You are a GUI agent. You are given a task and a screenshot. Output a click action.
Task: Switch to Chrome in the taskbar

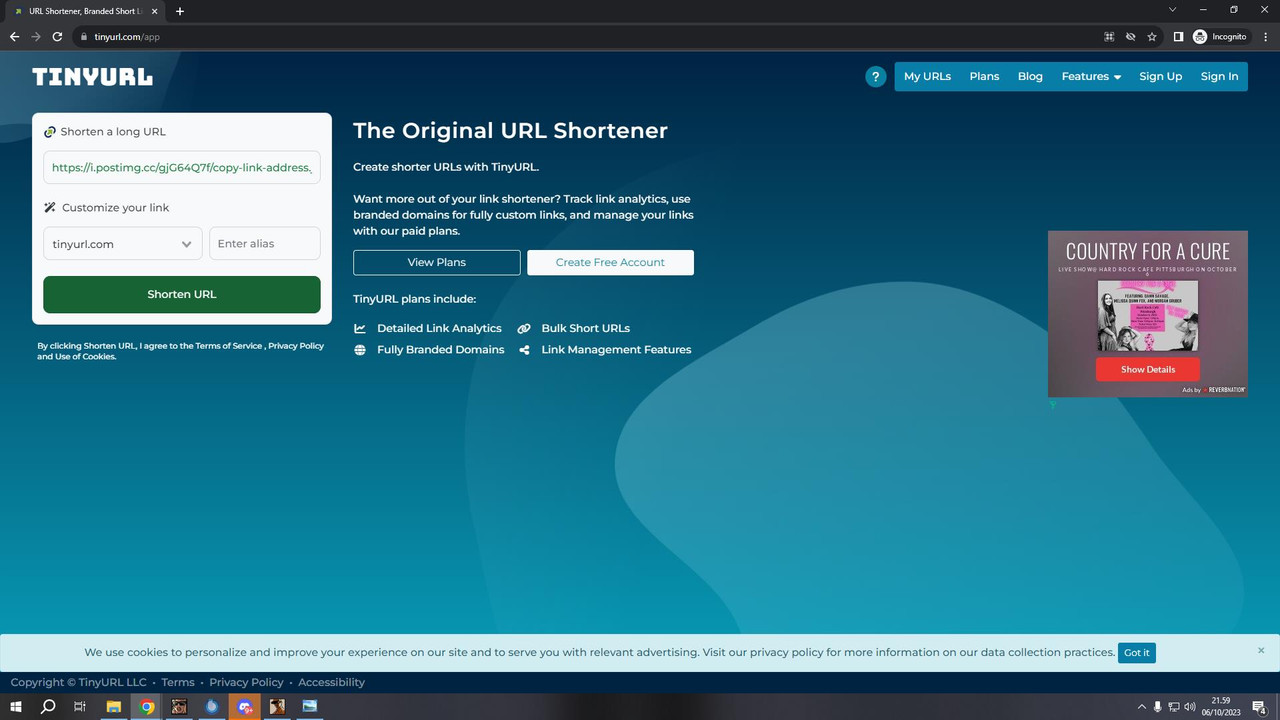(x=147, y=707)
